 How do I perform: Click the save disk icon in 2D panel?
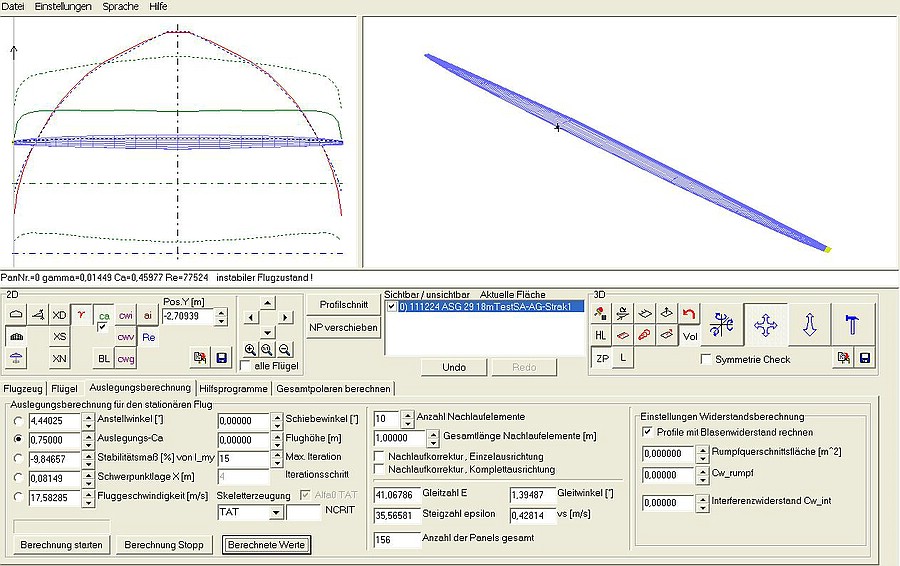coord(221,357)
